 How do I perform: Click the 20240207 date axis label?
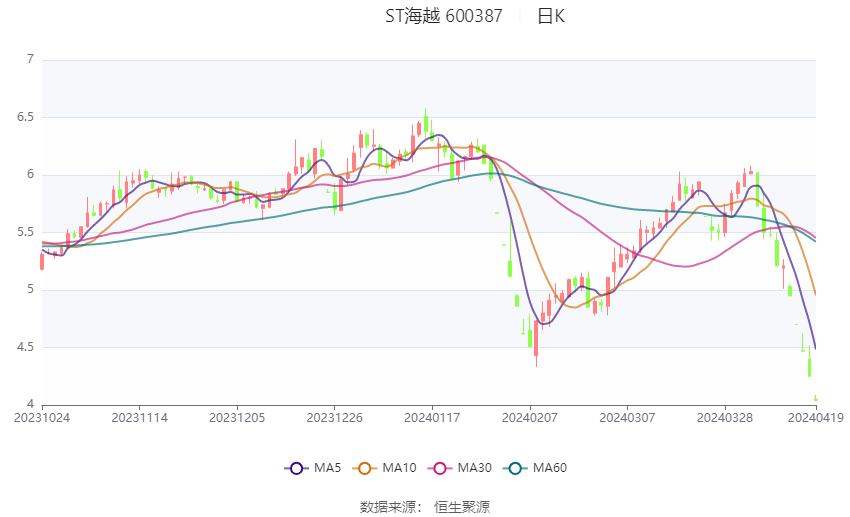click(x=529, y=418)
